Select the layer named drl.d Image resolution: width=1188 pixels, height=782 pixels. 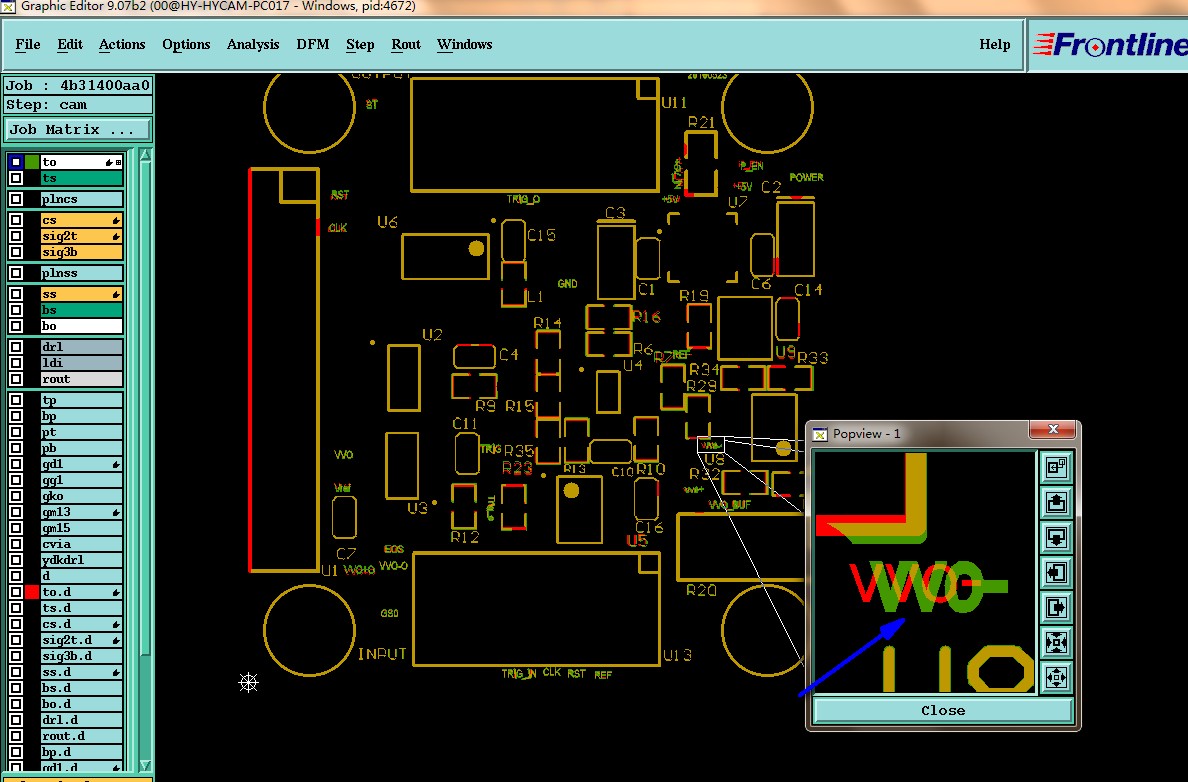81,720
